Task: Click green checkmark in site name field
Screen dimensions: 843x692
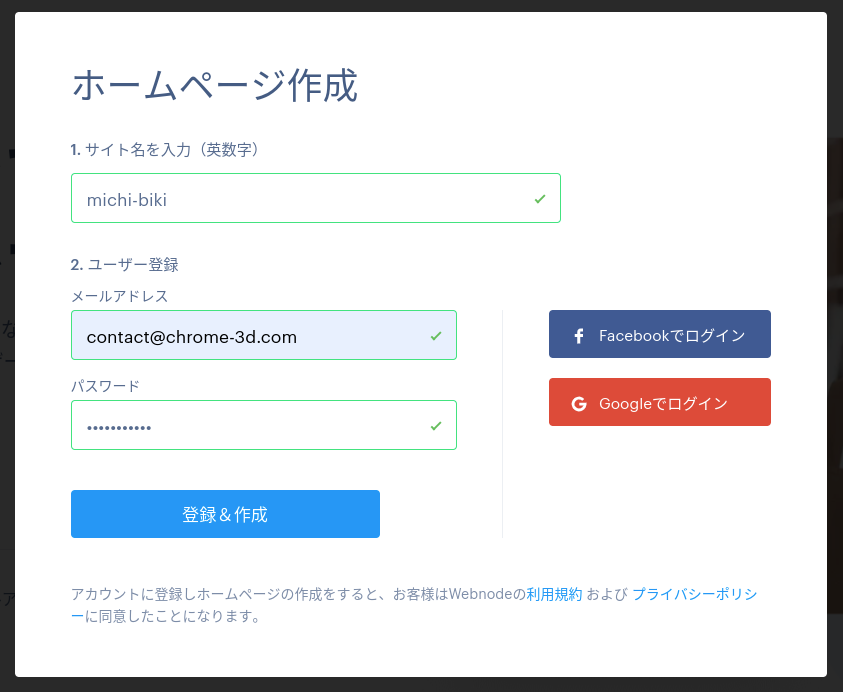Action: coord(540,199)
